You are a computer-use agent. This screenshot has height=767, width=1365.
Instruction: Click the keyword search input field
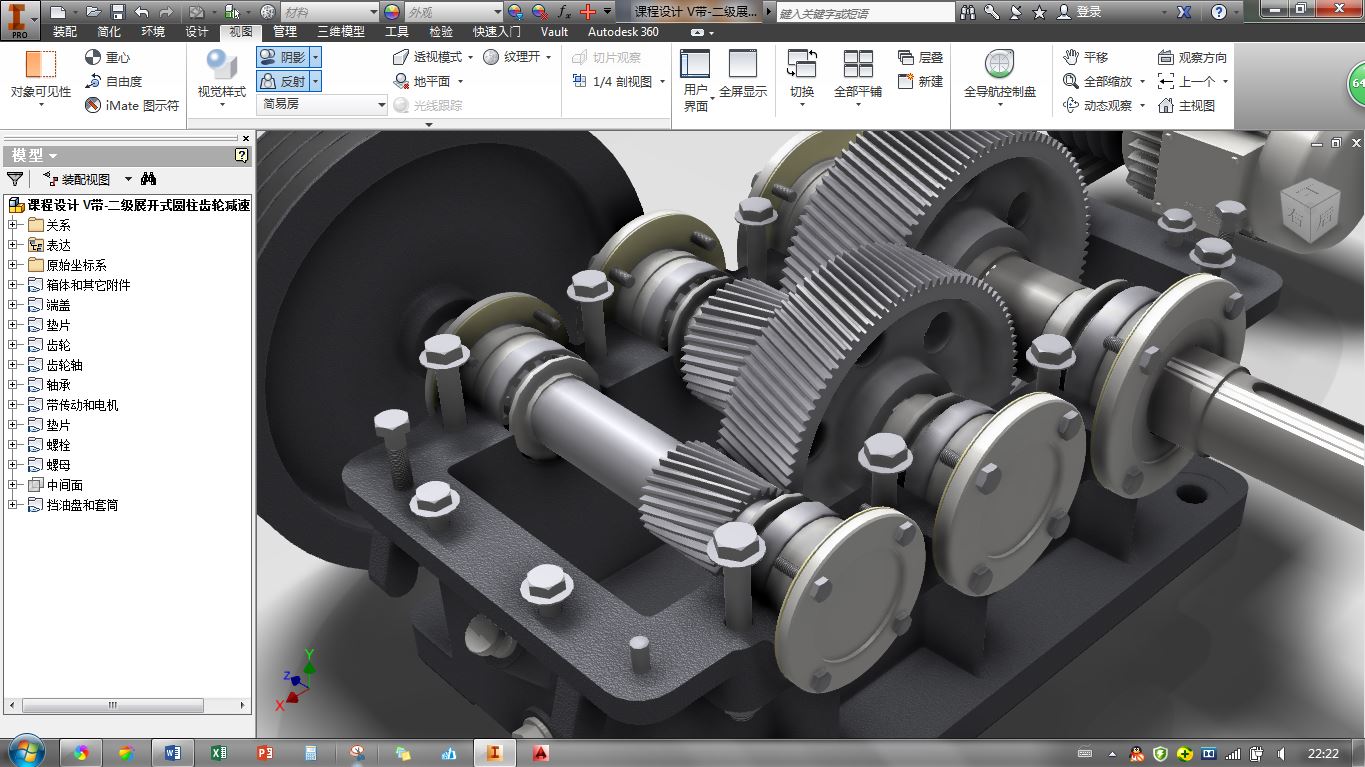863,12
